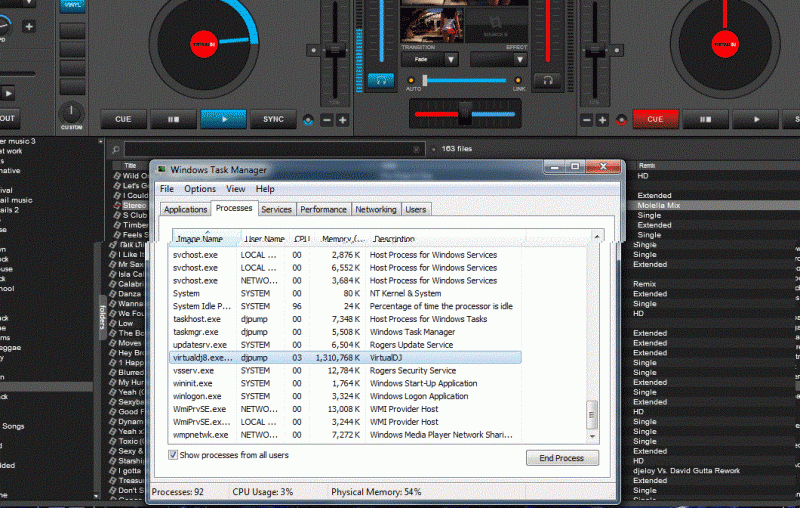This screenshot has height=508, width=800.
Task: Open Task Manager Options menu
Action: (x=200, y=189)
